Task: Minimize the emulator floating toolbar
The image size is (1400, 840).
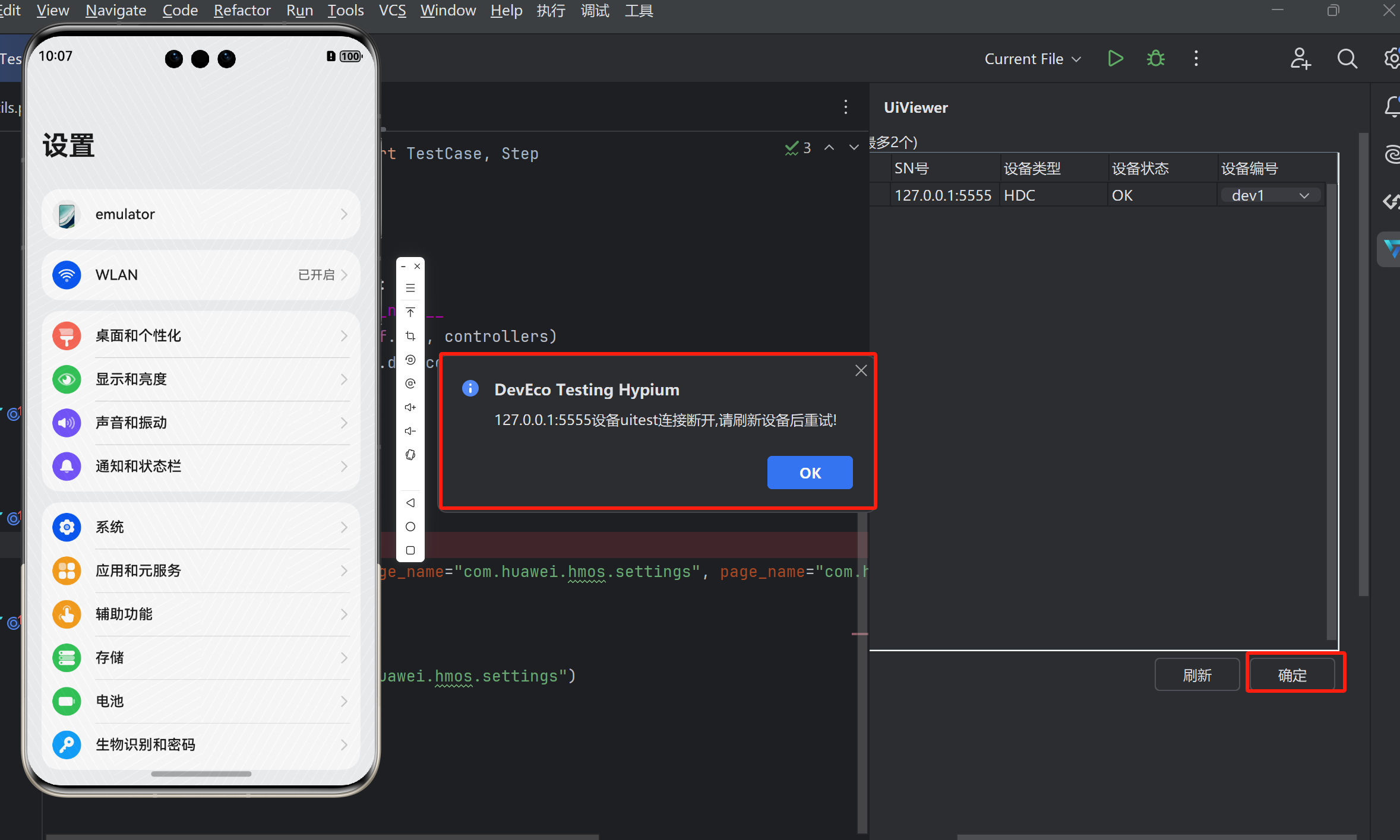Action: point(403,267)
